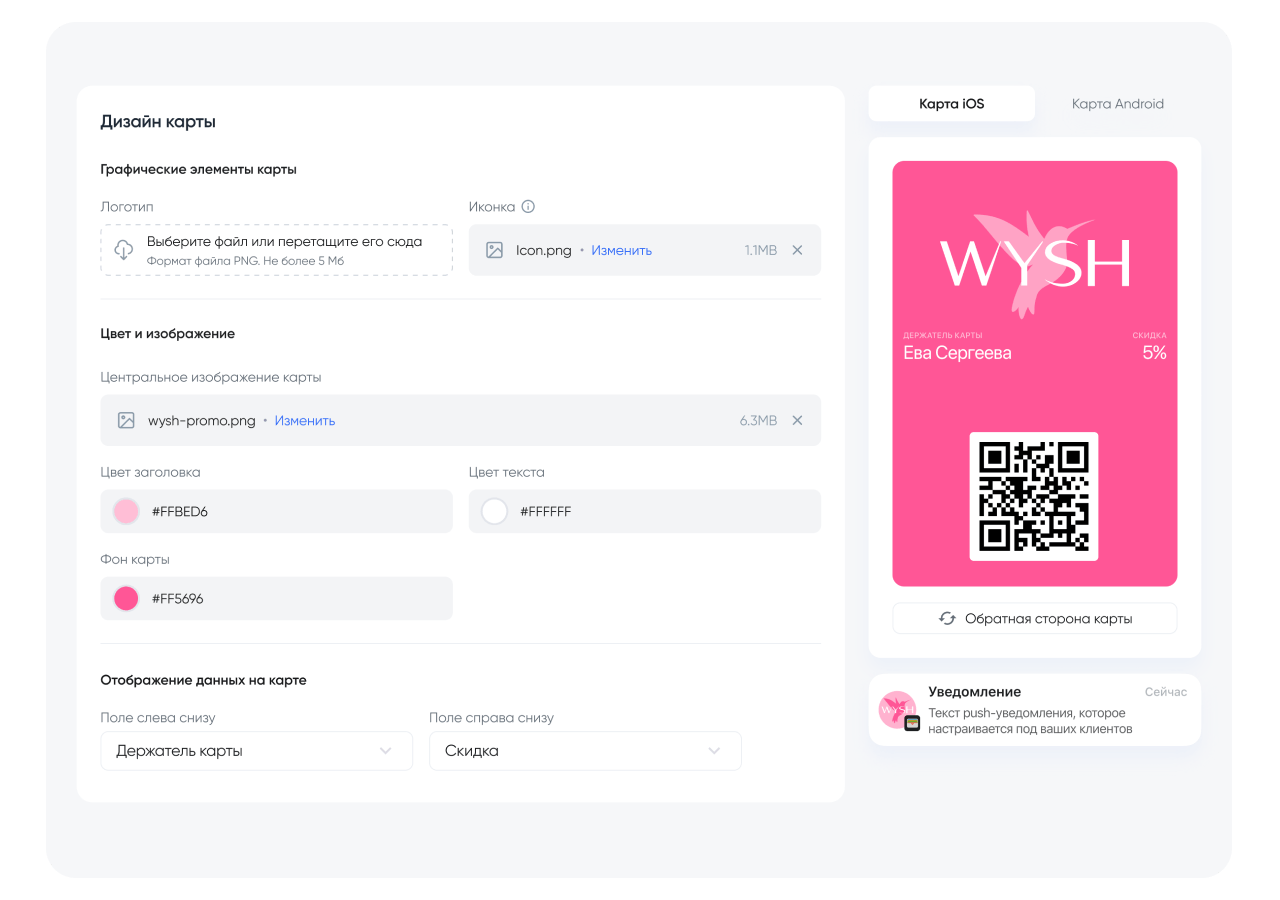This screenshot has width=1280, height=900.
Task: Pick the header color swatch #FFBED6
Action: (x=126, y=512)
